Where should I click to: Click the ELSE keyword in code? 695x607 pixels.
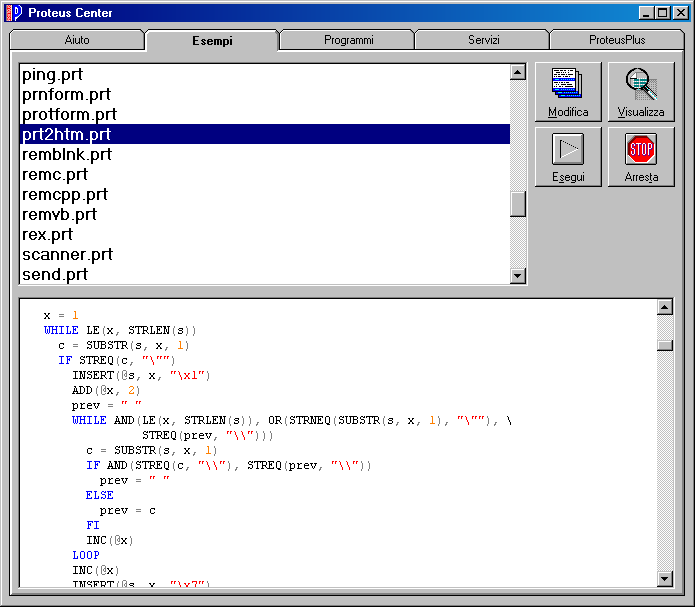click(100, 495)
